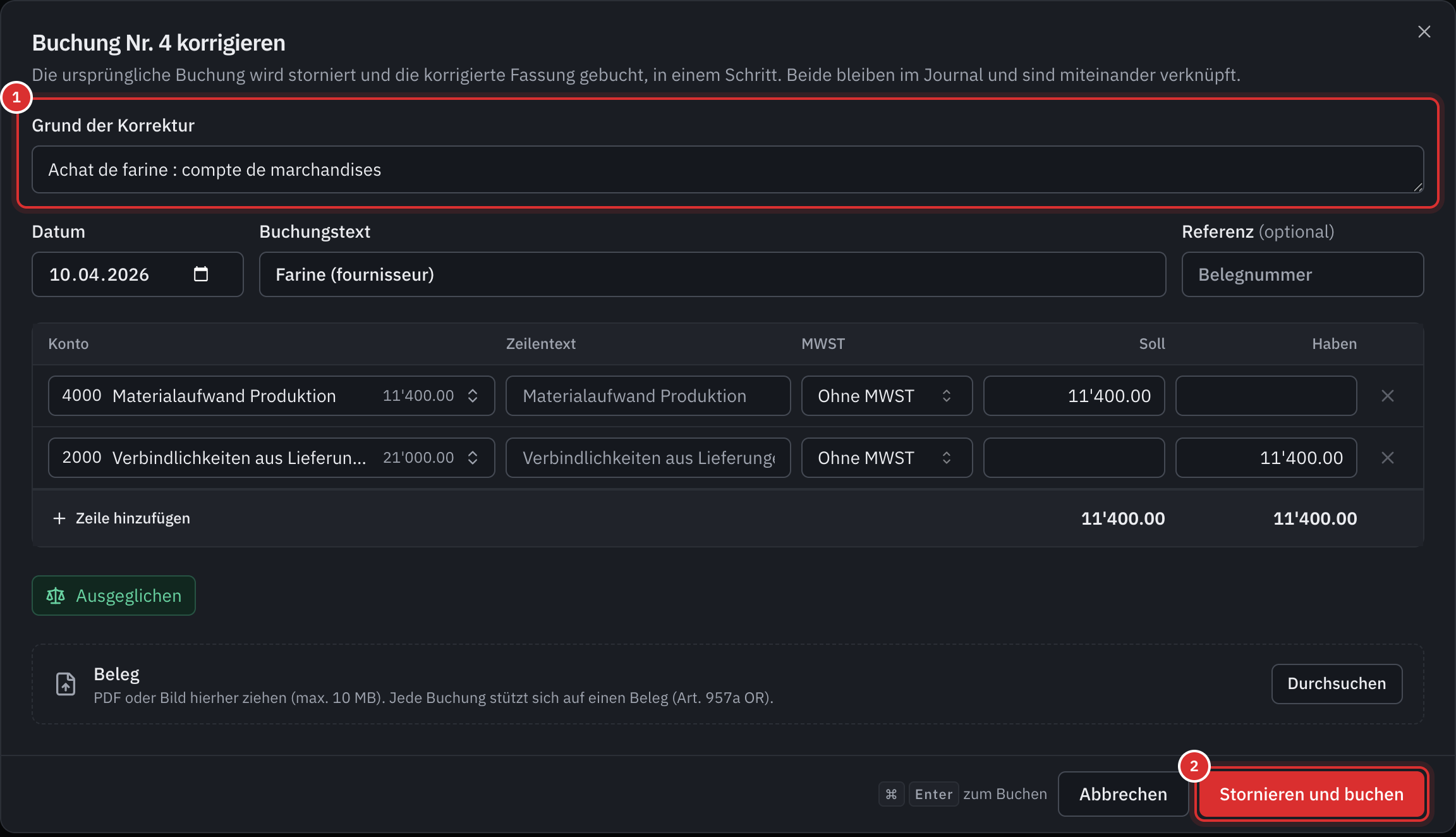The image size is (1456, 837).
Task: Open the account selector for 2000 Verbindlichkeiten
Action: point(272,458)
